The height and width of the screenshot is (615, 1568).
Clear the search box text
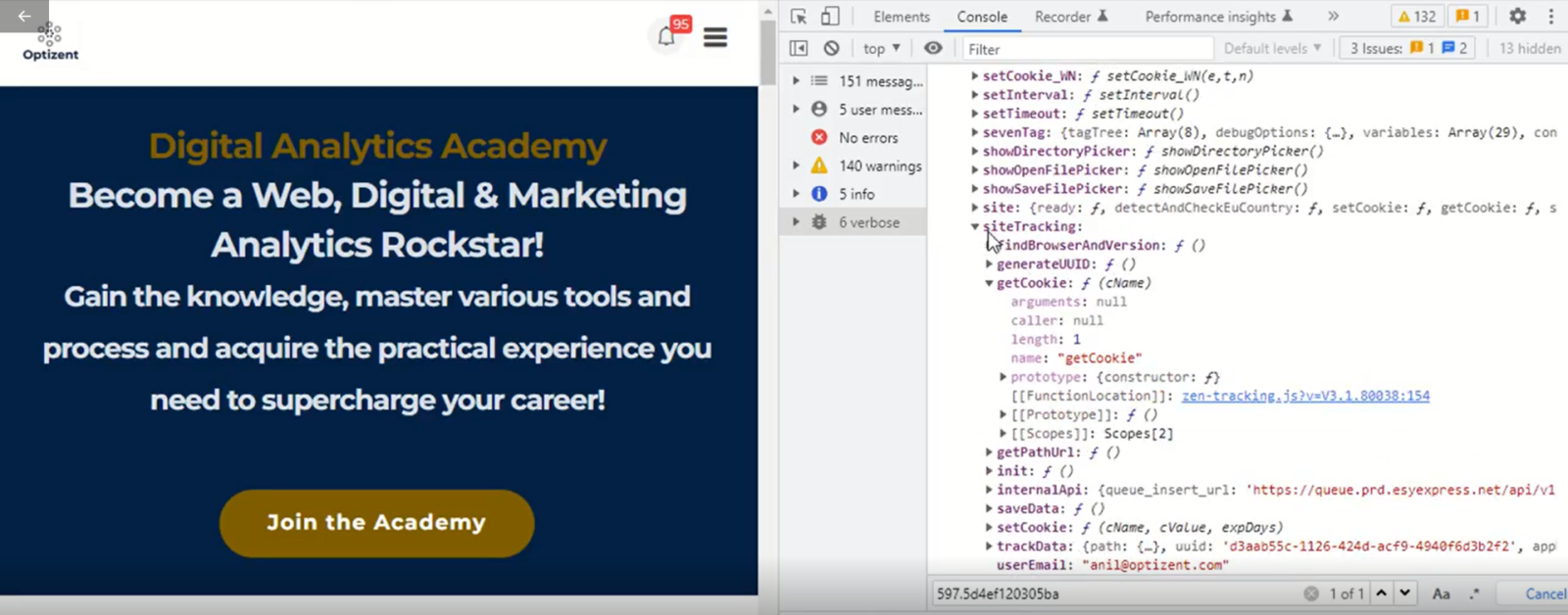pyautogui.click(x=1311, y=593)
